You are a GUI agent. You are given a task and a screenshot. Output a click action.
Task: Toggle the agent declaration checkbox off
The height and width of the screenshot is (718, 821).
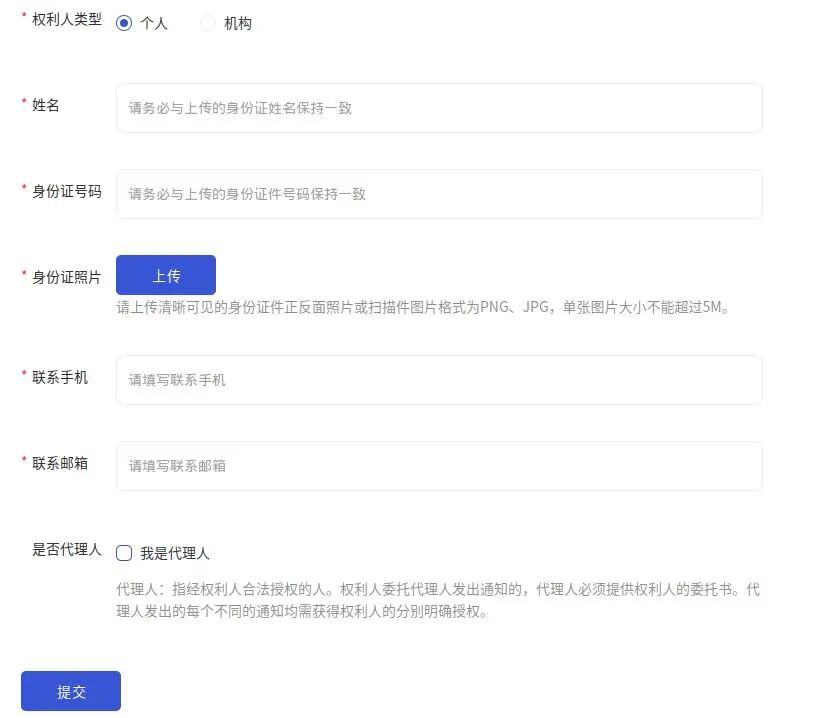[x=122, y=550]
